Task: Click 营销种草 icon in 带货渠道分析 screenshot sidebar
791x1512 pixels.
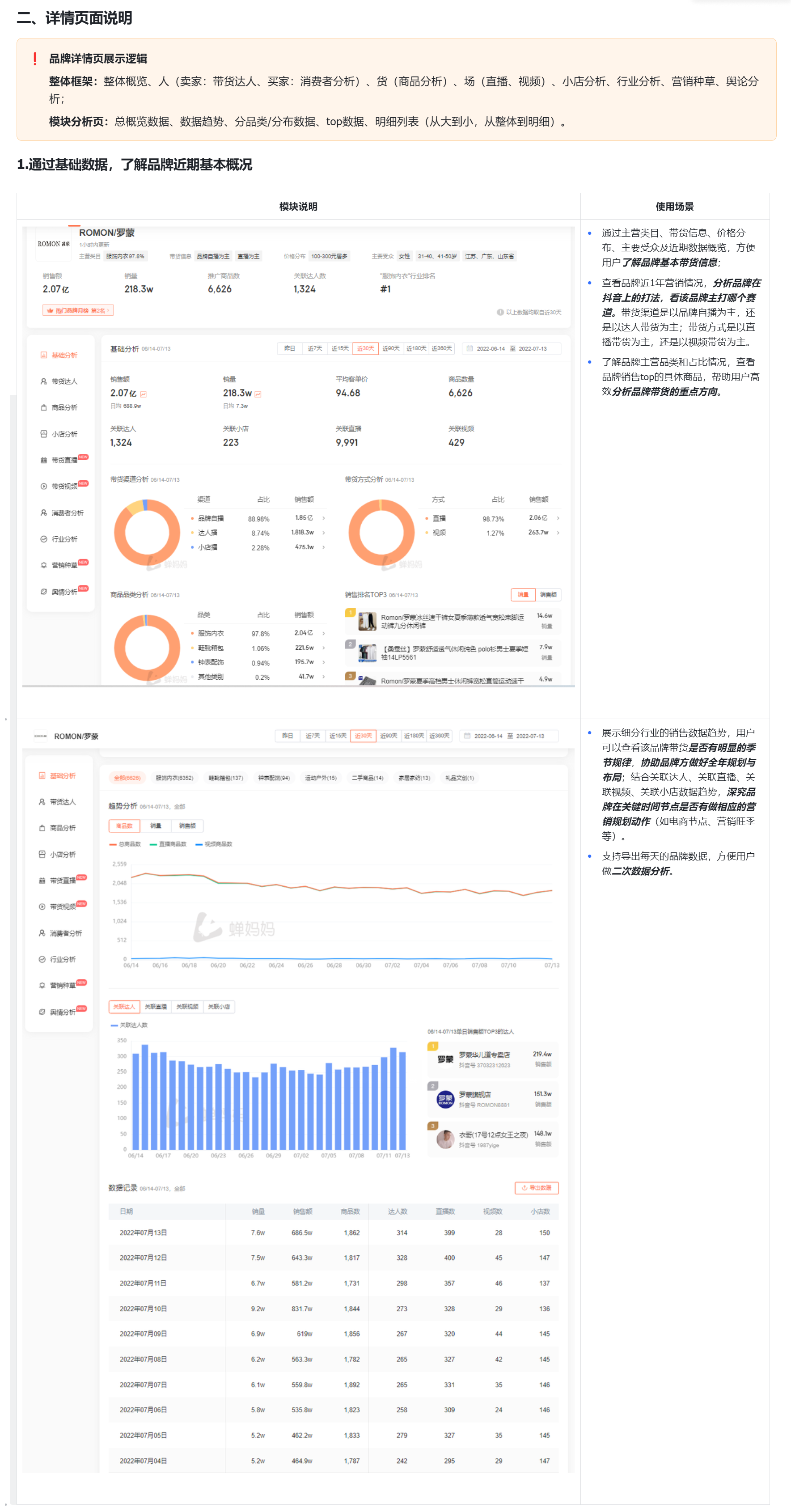Action: (x=43, y=565)
